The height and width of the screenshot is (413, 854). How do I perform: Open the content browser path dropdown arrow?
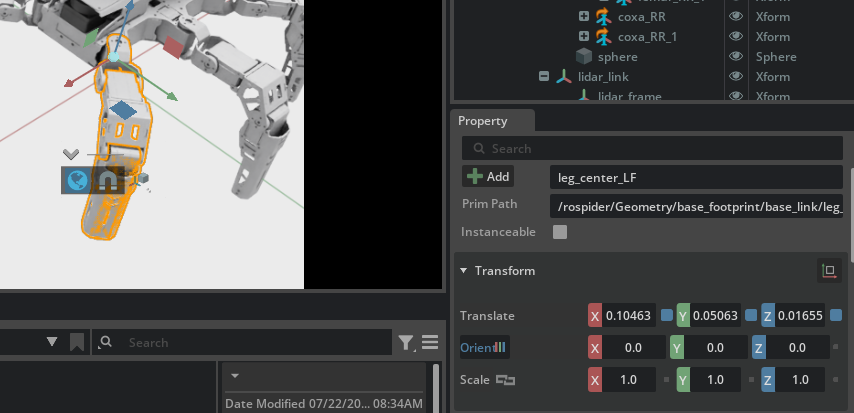[x=52, y=342]
